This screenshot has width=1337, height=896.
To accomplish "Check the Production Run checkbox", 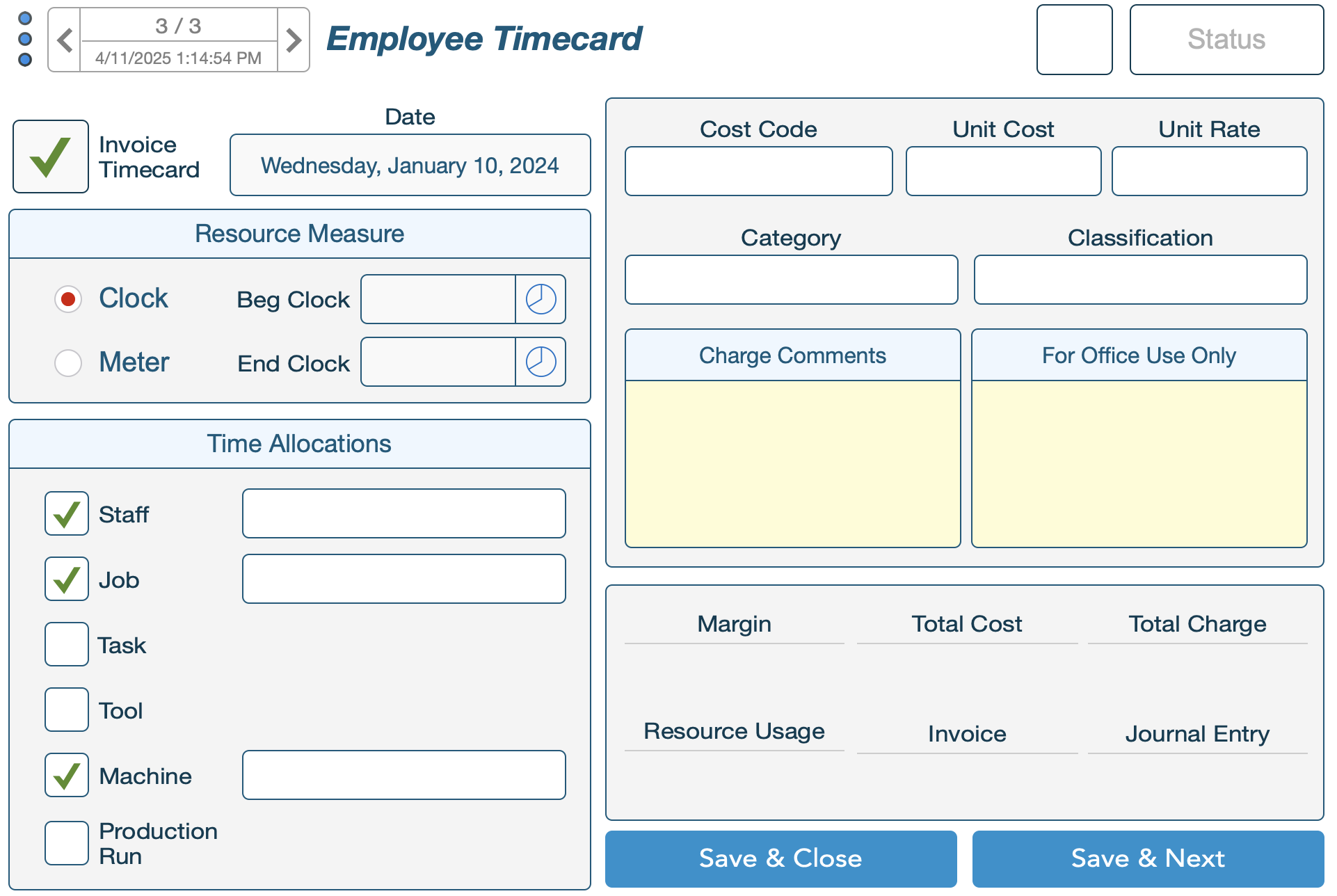I will click(x=67, y=843).
